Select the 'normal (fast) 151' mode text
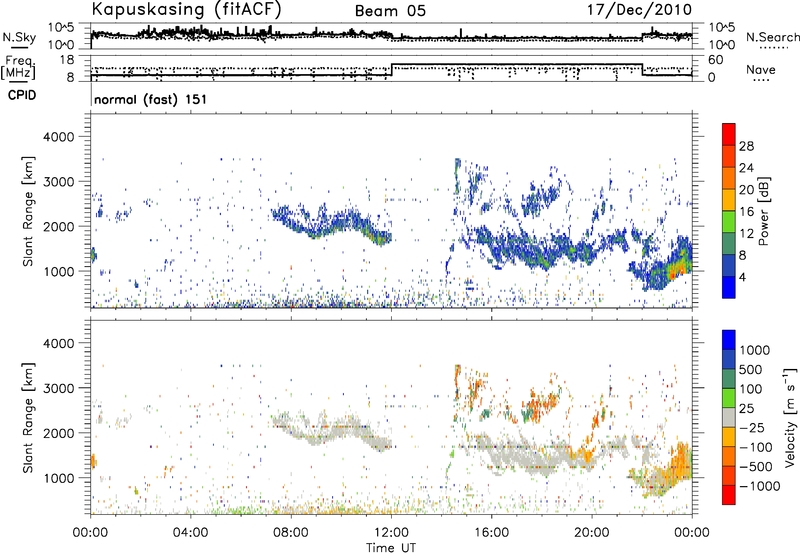The image size is (800, 554). click(x=151, y=99)
